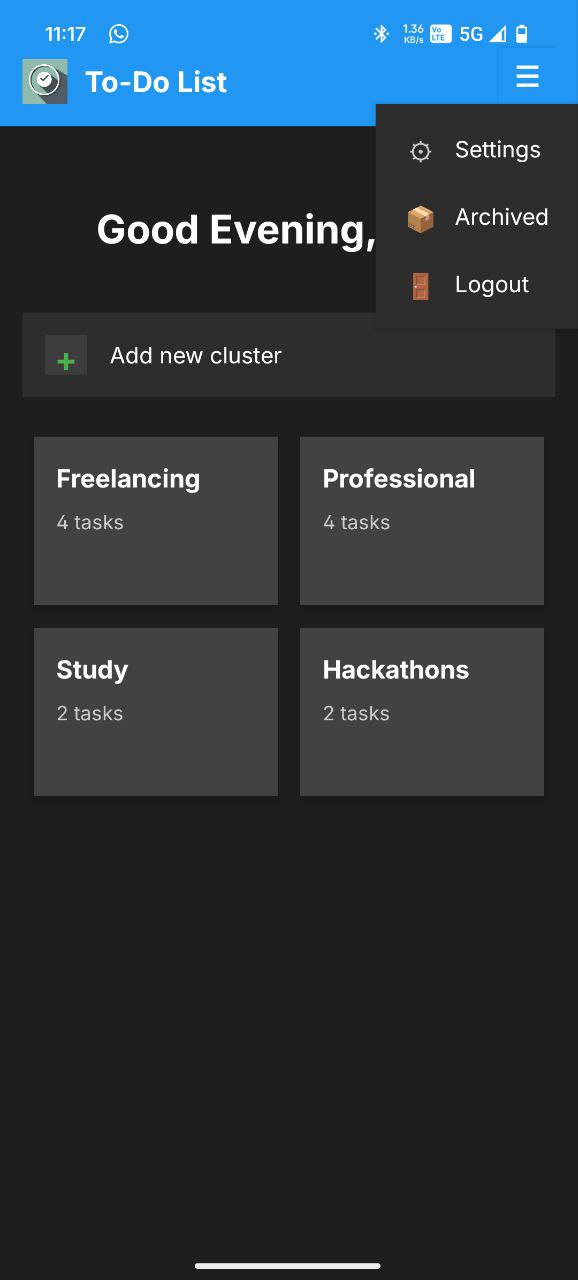Image resolution: width=578 pixels, height=1280 pixels.
Task: Select Logout from the open menu
Action: click(x=491, y=284)
